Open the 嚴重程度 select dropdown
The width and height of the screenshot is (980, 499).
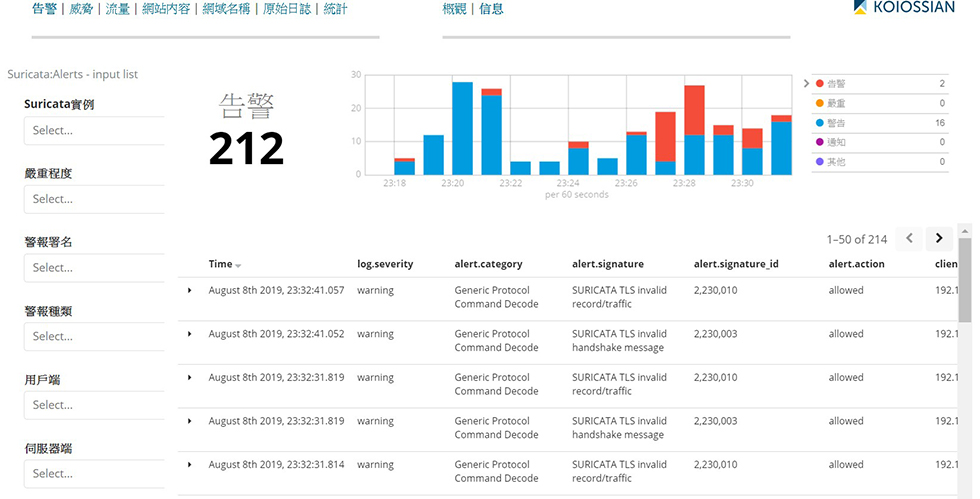pos(94,199)
